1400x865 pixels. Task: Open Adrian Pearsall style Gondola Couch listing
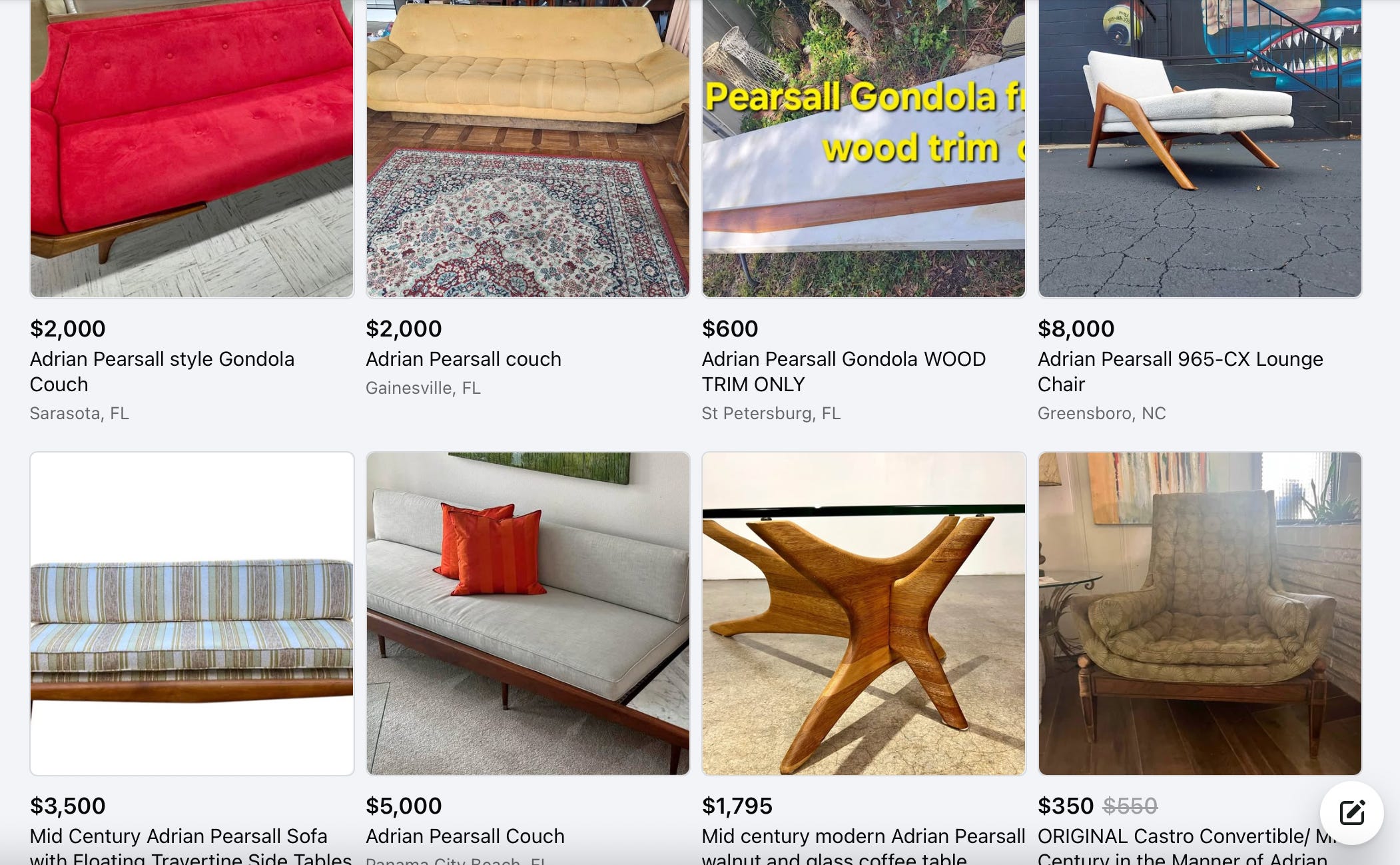(x=162, y=371)
